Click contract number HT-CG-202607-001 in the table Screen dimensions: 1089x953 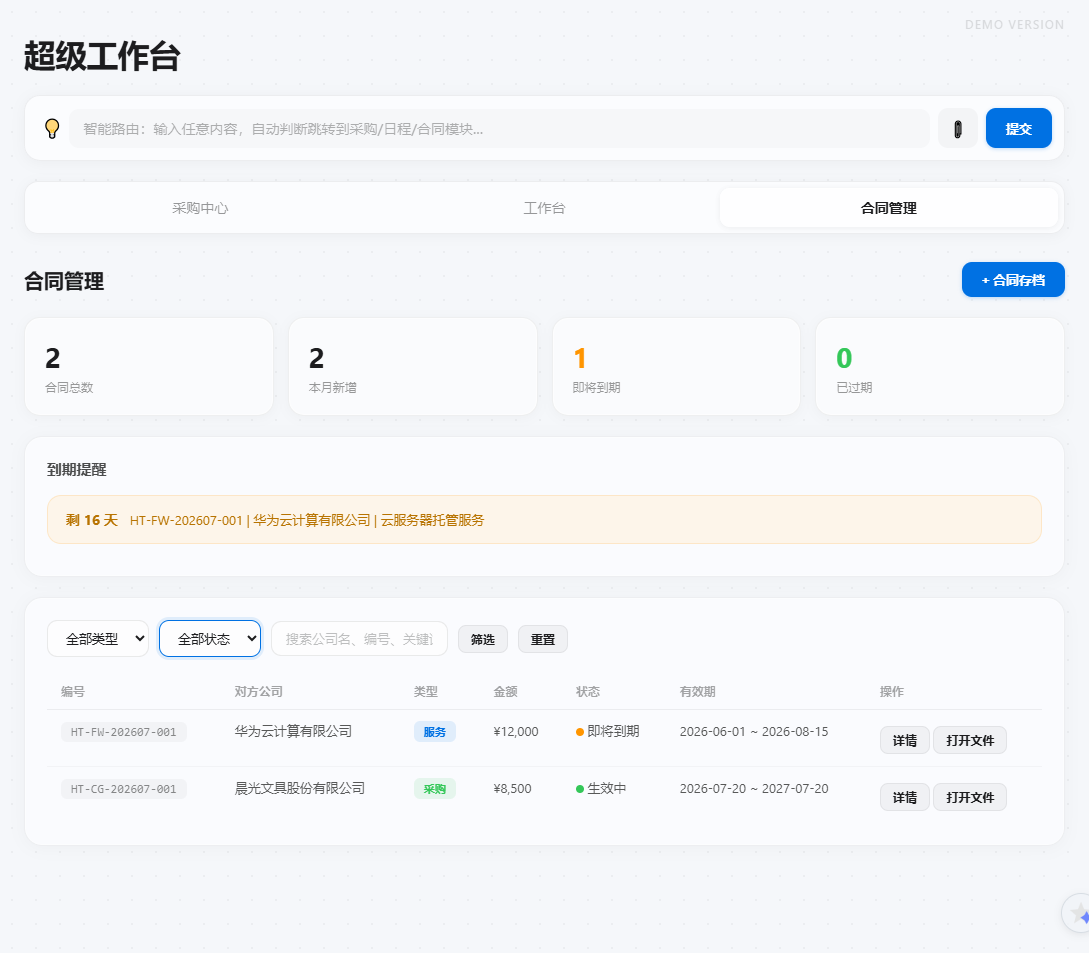coord(124,789)
